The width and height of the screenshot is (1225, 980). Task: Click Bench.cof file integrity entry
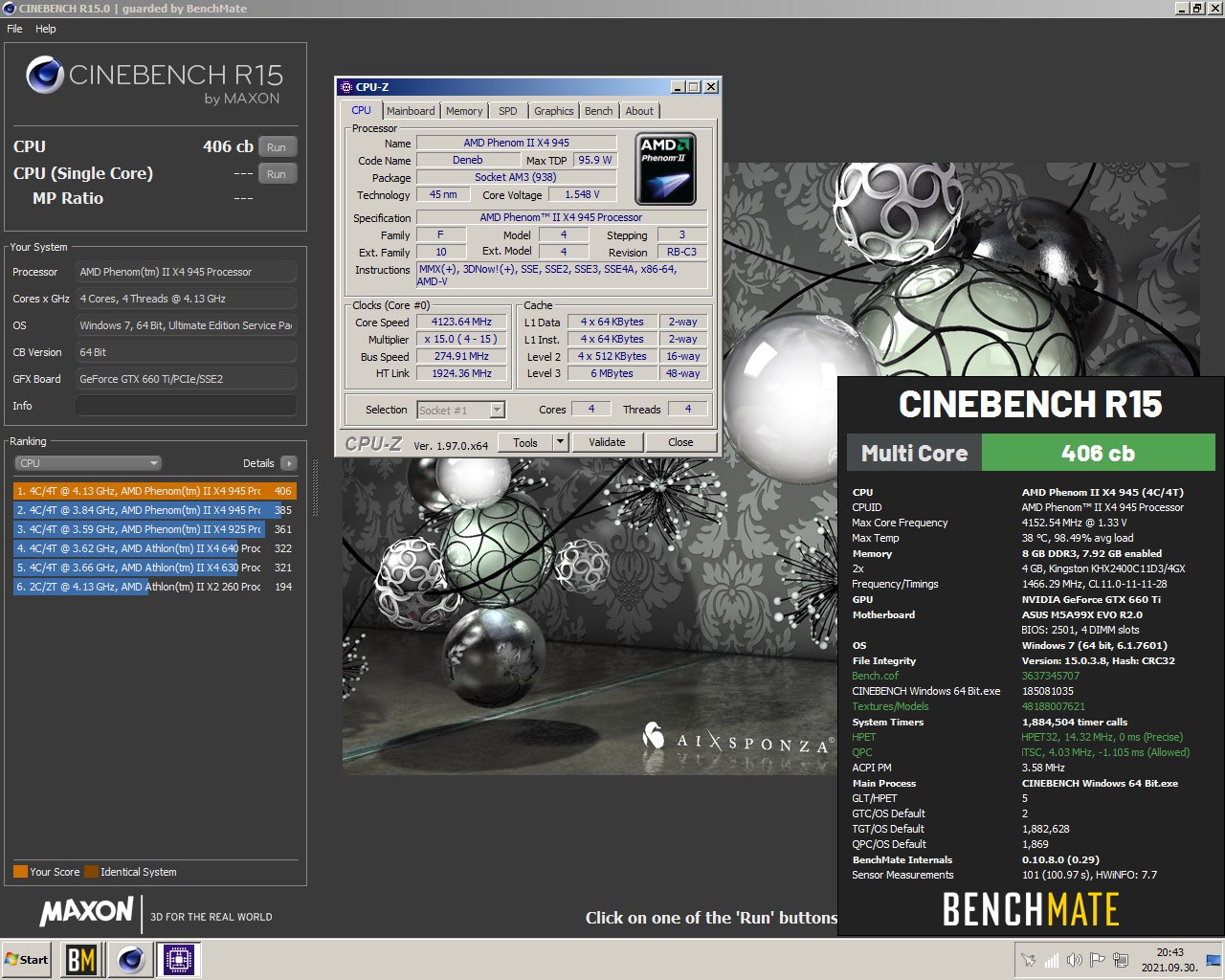875,676
